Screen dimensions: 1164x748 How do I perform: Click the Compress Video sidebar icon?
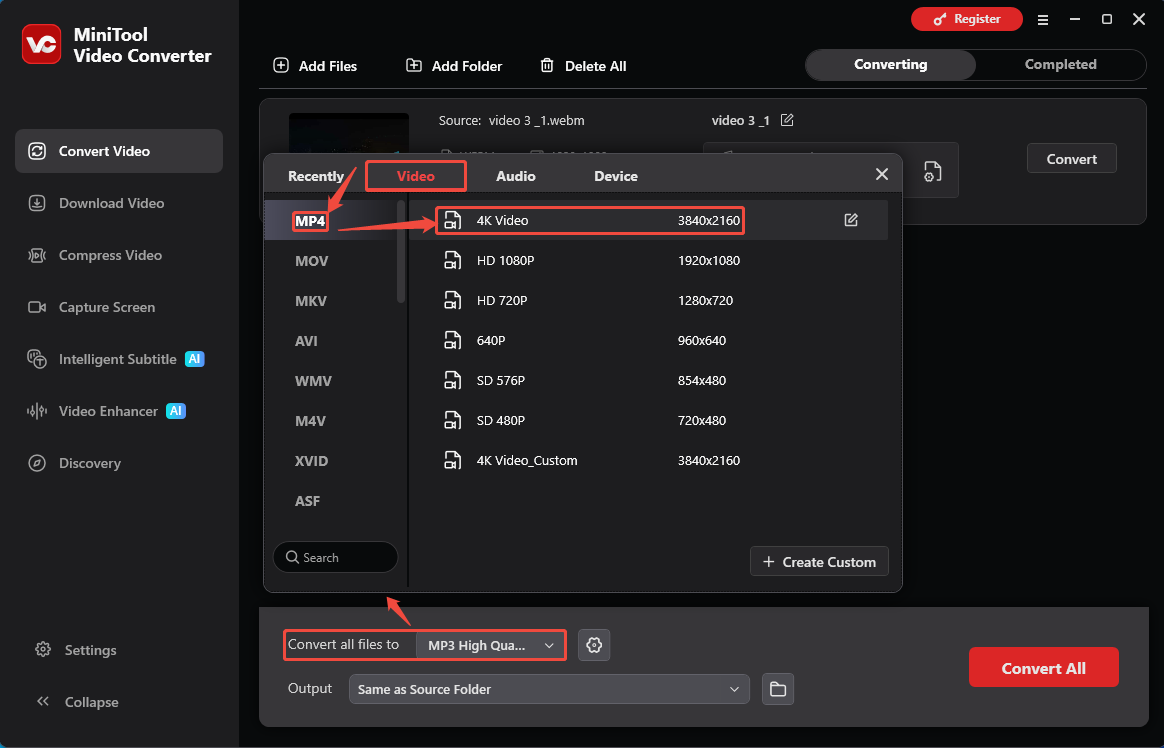click(x=36, y=255)
